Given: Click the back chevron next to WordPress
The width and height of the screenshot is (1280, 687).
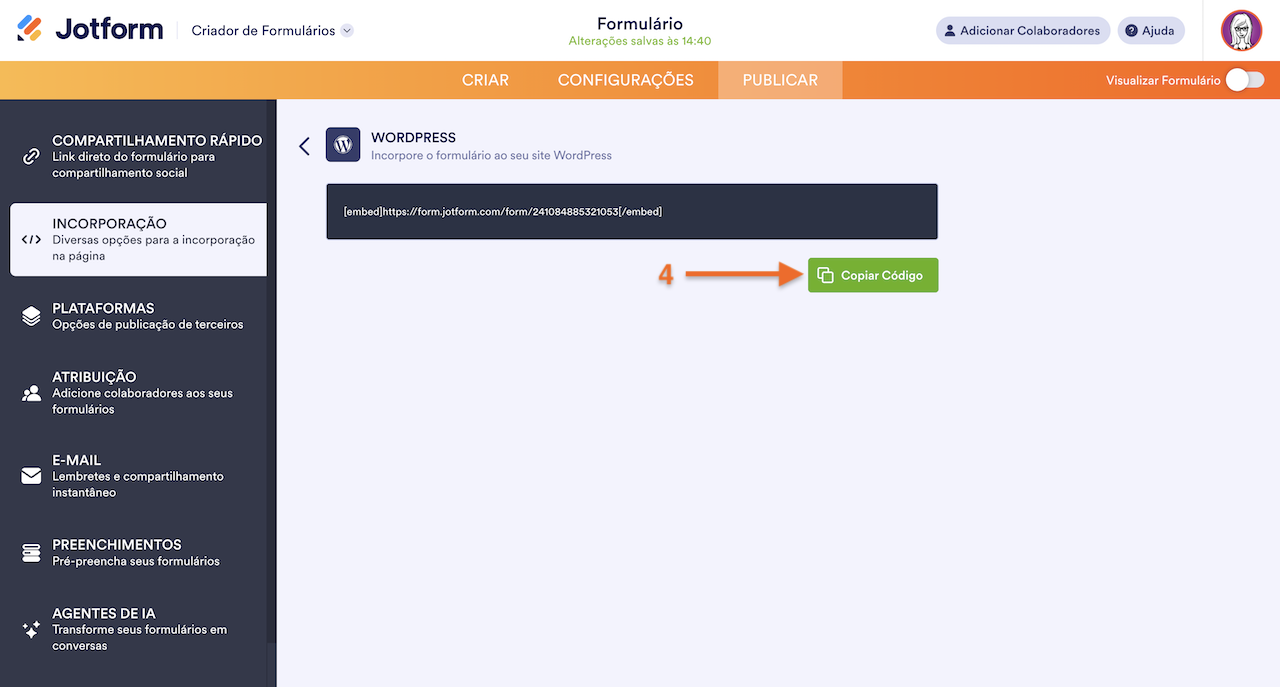Looking at the screenshot, I should [304, 145].
